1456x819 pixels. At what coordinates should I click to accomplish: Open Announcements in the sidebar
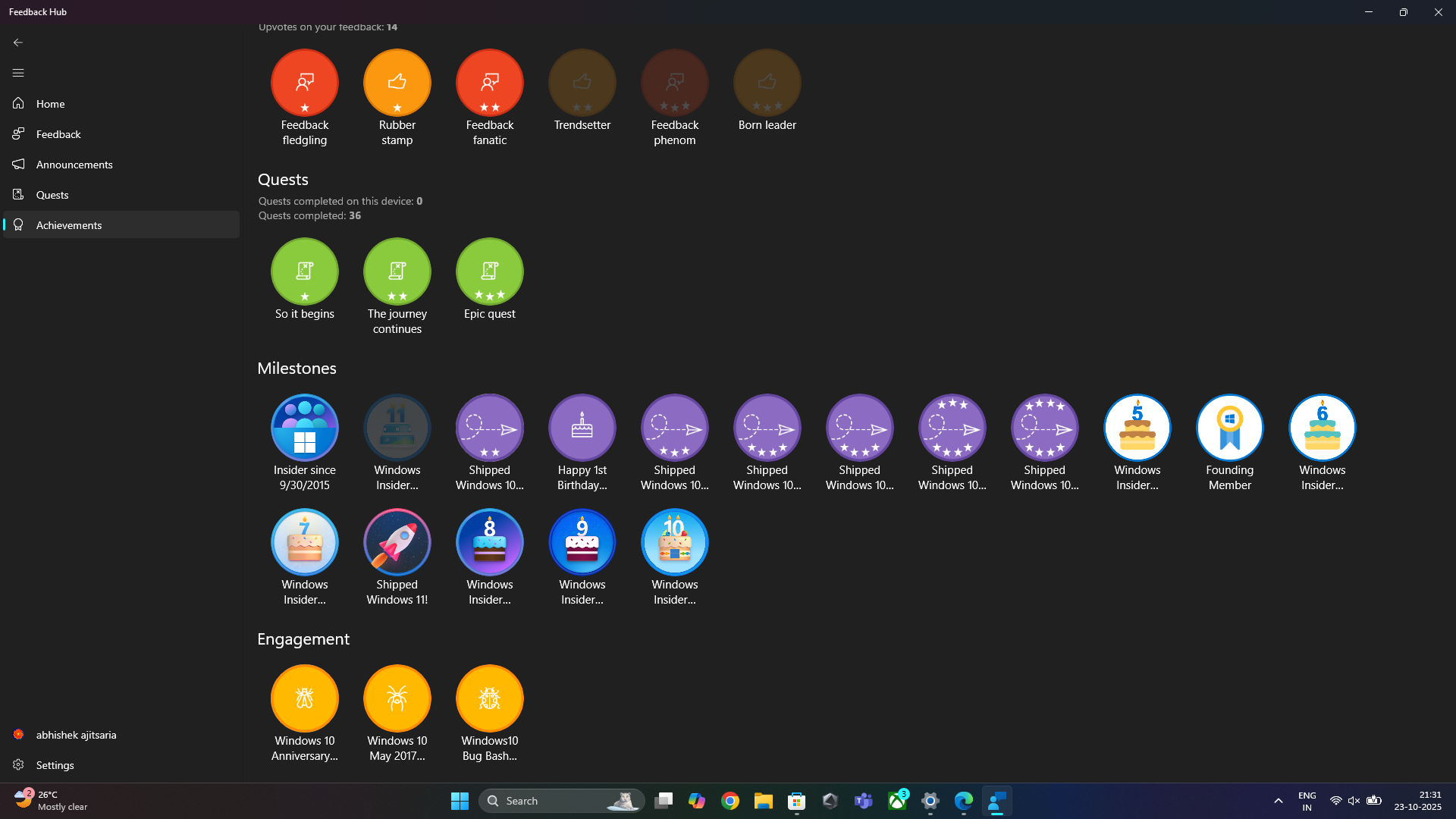(121, 165)
